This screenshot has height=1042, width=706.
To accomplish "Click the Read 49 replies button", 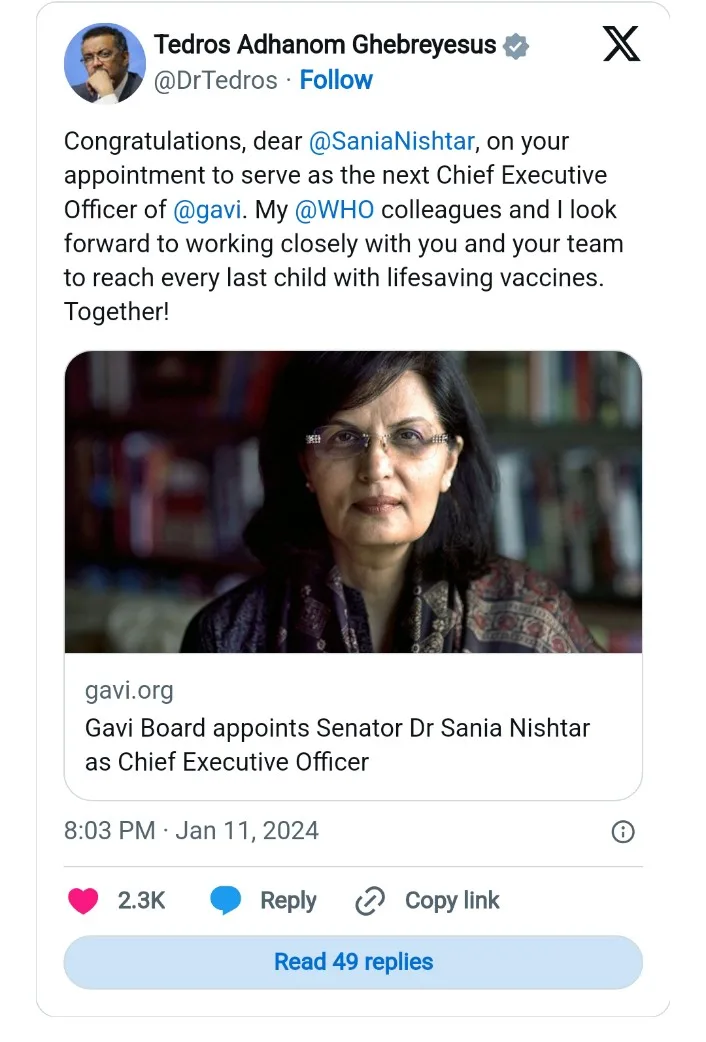I will [353, 962].
